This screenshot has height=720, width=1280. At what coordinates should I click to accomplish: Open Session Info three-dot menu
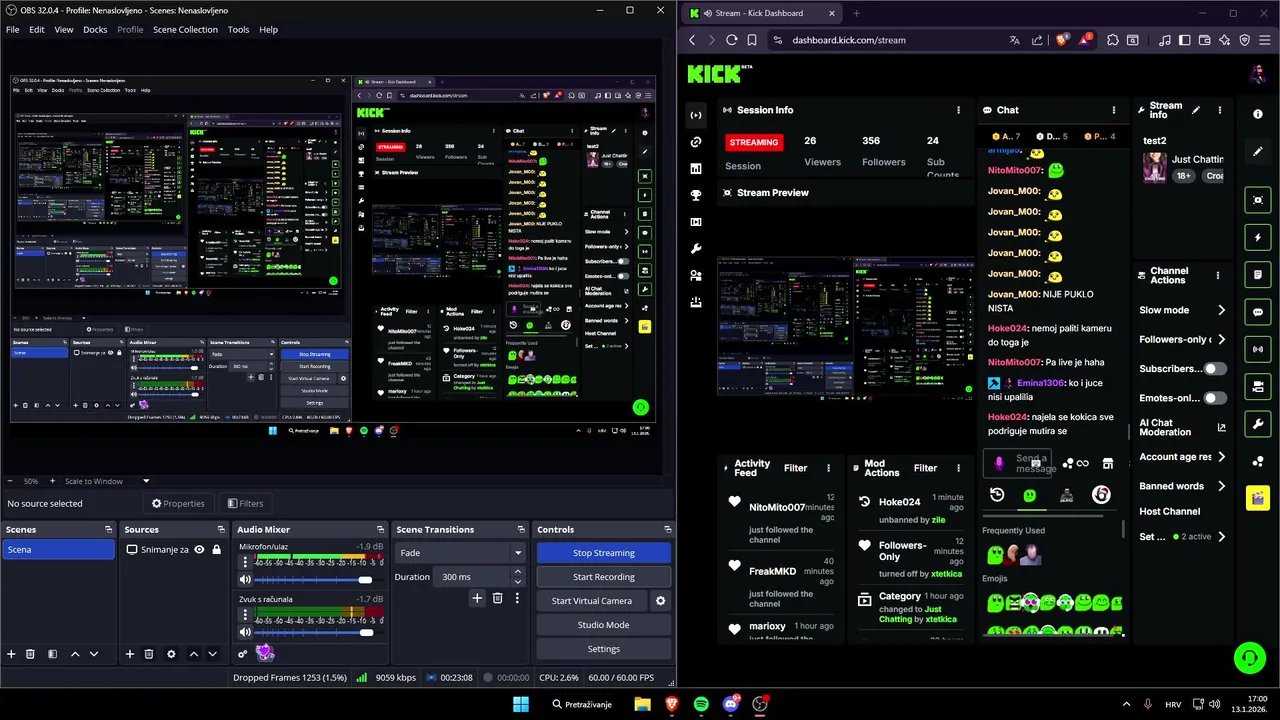pos(958,110)
